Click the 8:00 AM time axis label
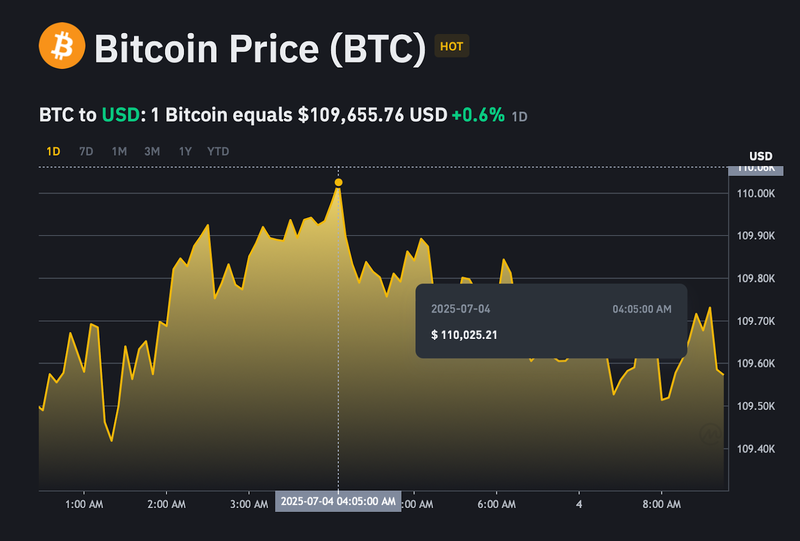The width and height of the screenshot is (800, 541). [661, 506]
